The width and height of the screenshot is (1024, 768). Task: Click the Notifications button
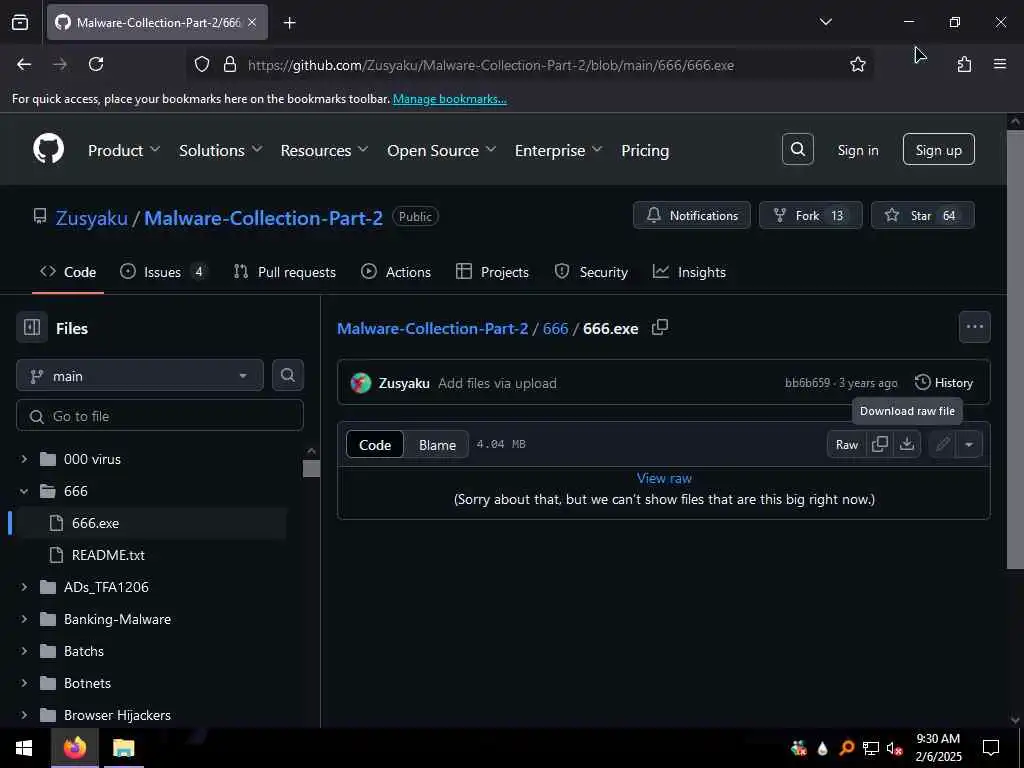692,216
